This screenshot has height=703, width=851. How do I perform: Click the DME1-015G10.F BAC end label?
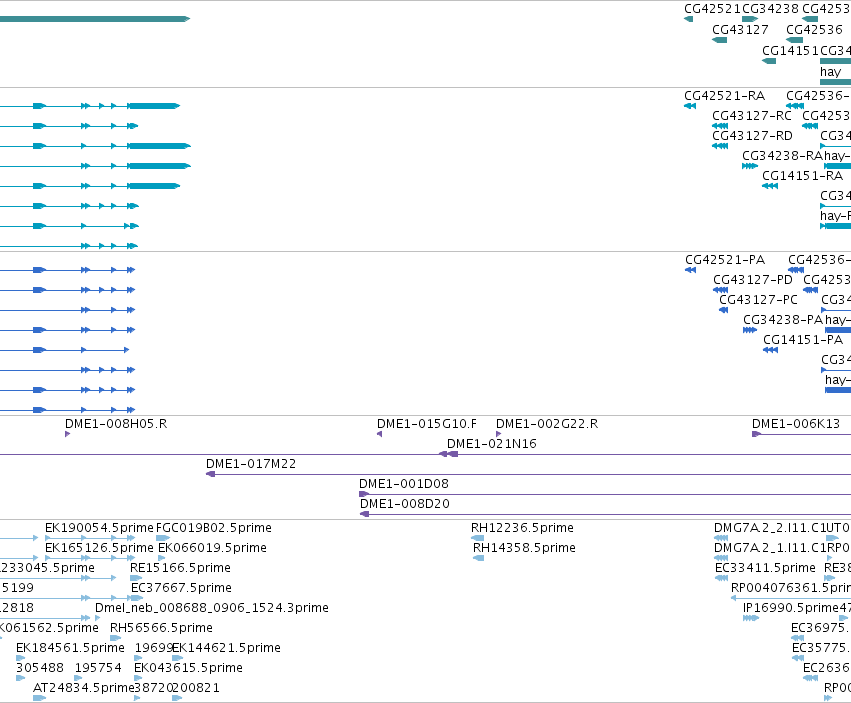427,424
